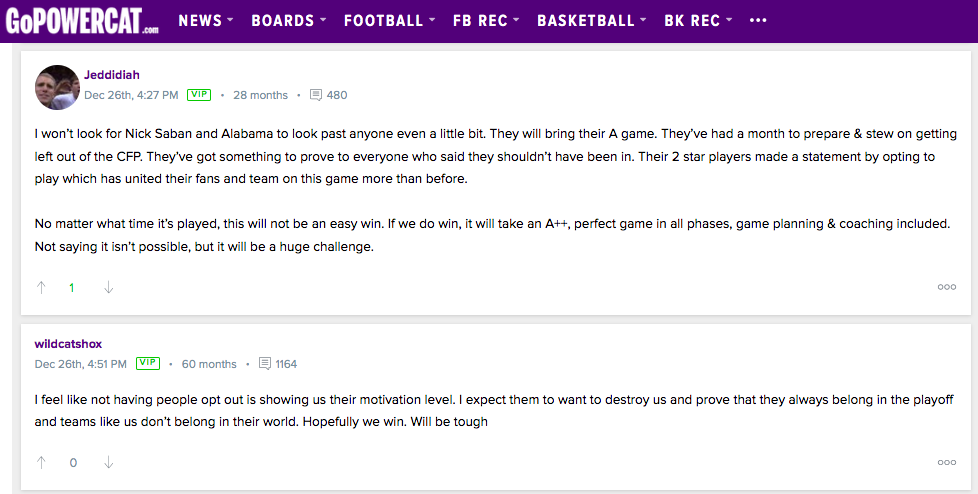Click wildcatshox's post count icon

265,364
